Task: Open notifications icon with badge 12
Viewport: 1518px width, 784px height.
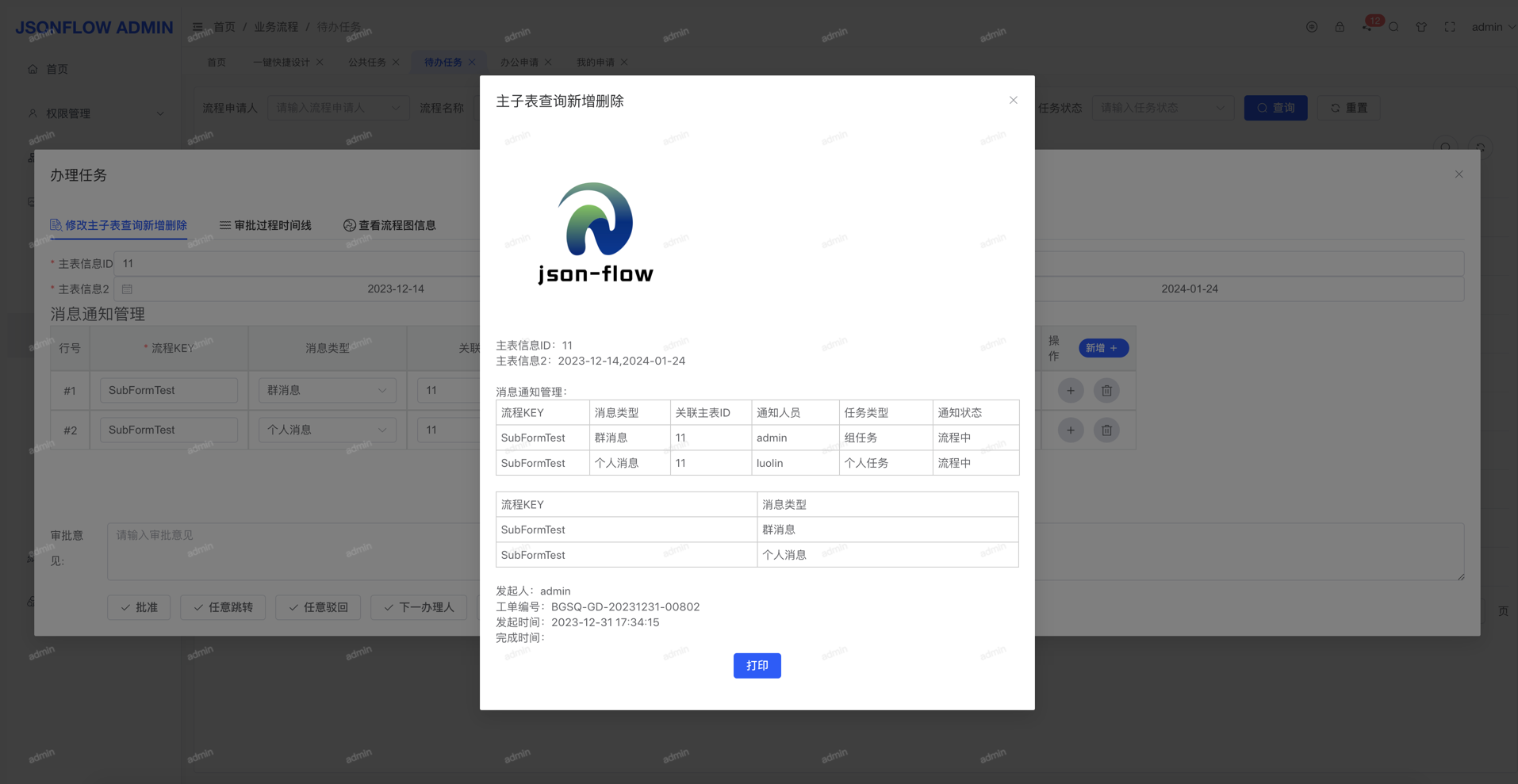Action: click(x=1367, y=27)
